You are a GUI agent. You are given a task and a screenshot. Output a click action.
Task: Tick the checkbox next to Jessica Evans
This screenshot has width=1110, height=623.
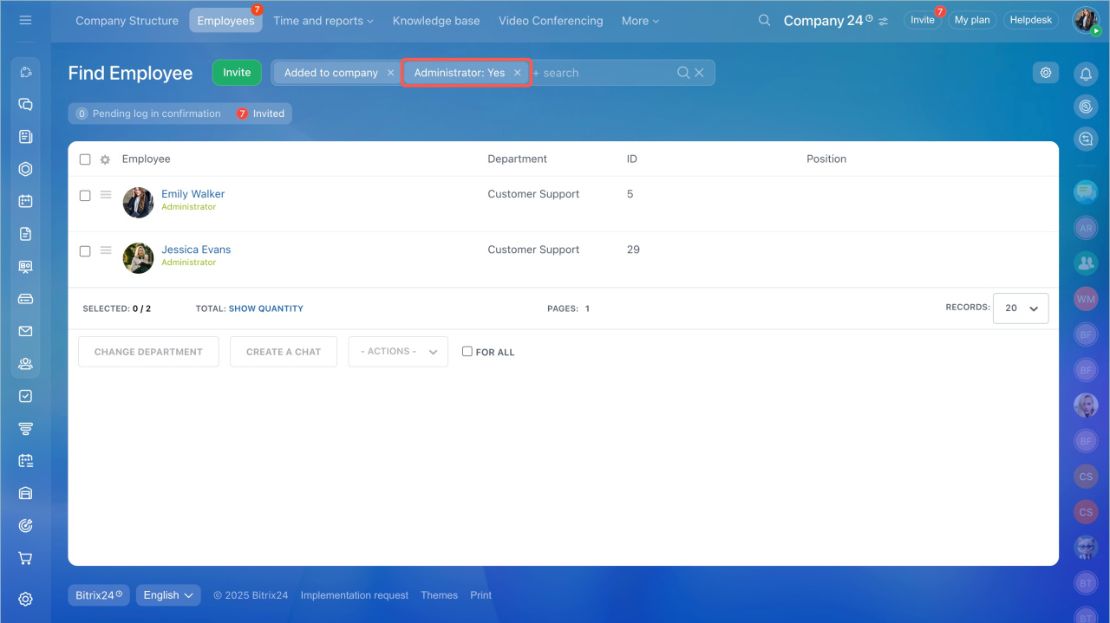pyautogui.click(x=85, y=251)
